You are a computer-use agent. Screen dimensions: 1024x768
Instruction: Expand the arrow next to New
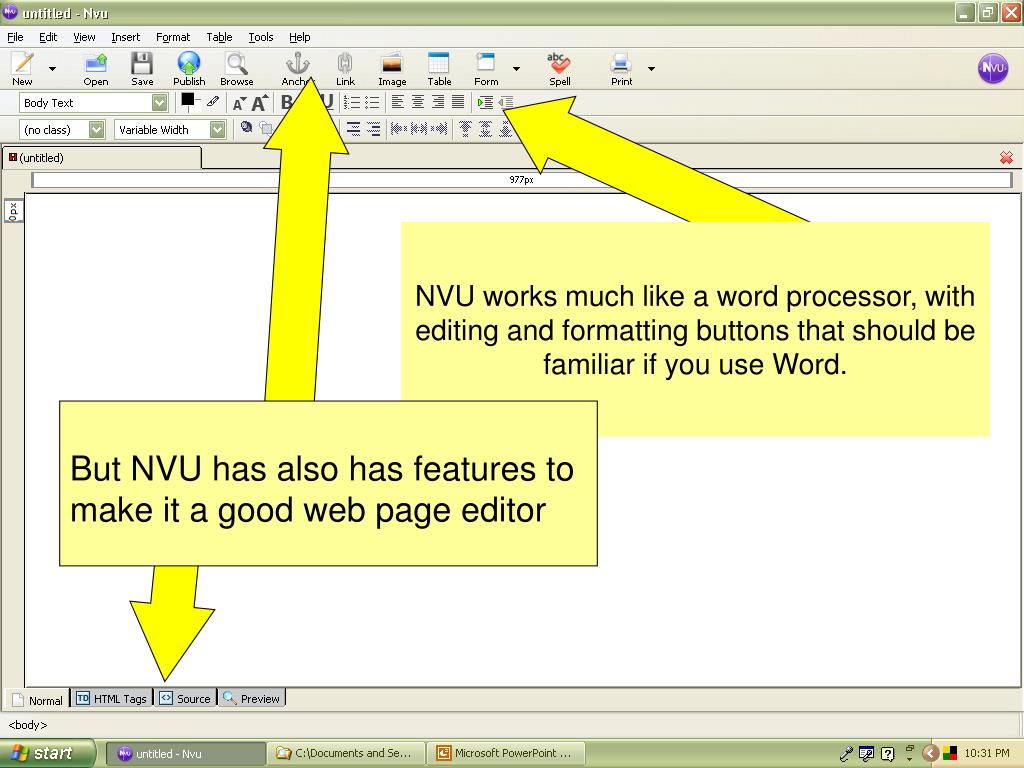click(52, 69)
